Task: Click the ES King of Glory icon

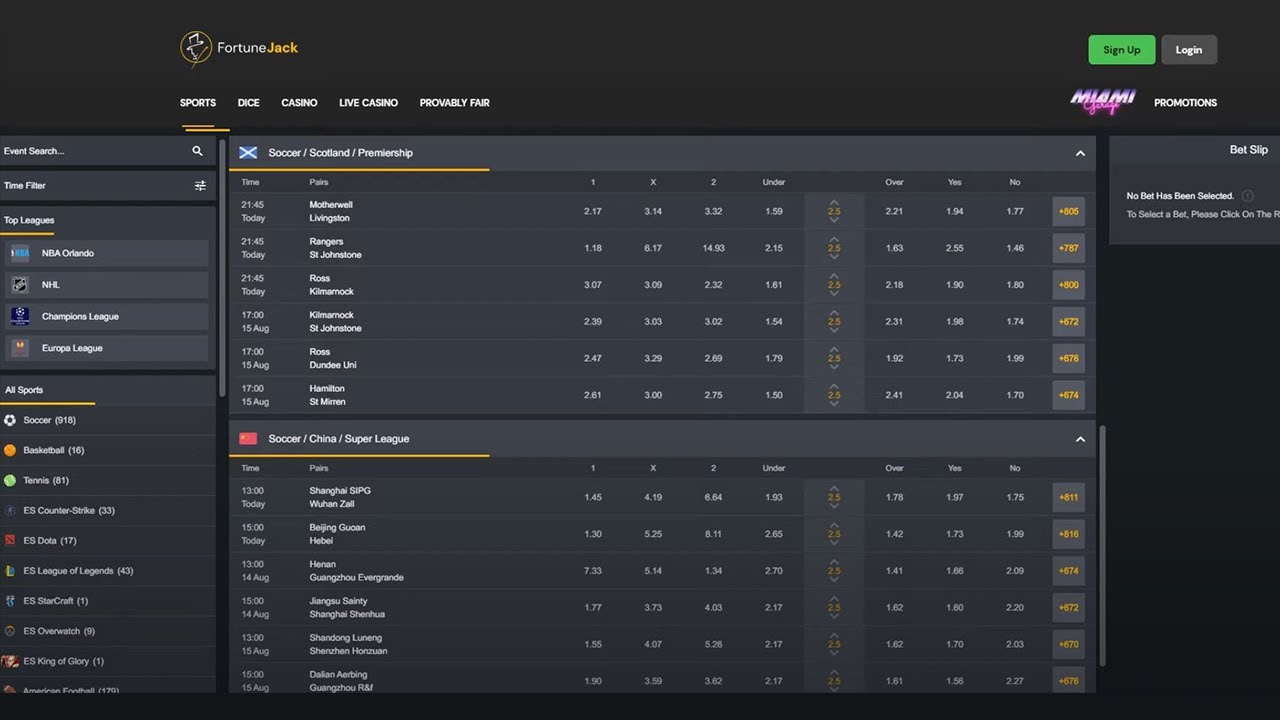Action: (10, 661)
